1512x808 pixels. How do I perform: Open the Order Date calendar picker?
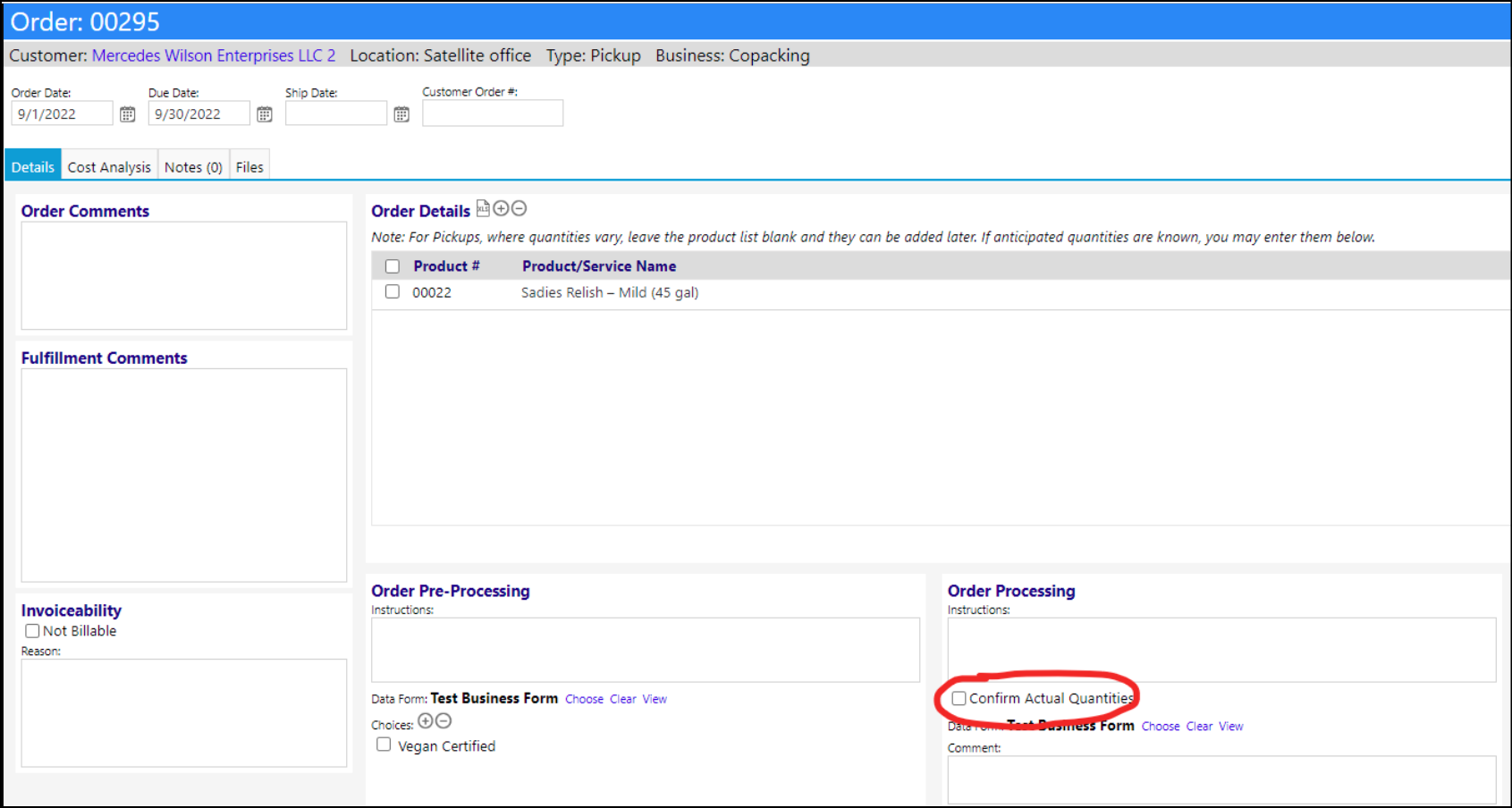coord(128,114)
